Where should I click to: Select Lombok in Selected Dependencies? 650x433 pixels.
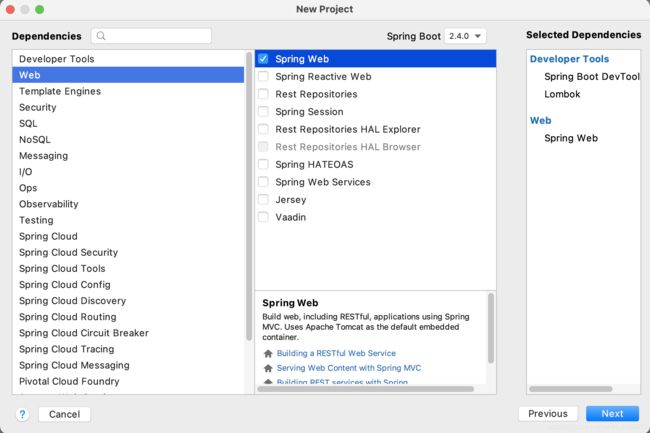click(562, 94)
